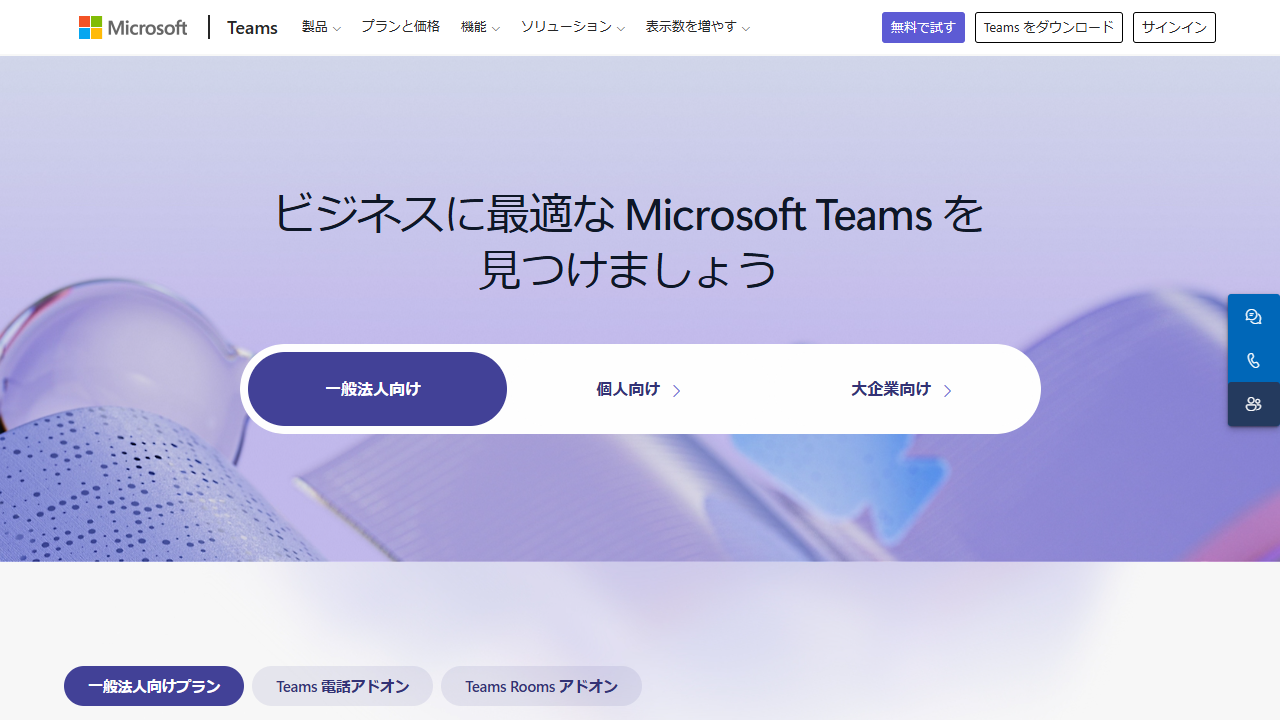Select the 大企業向け audience tab
Viewport: 1280px width, 720px height.
901,389
